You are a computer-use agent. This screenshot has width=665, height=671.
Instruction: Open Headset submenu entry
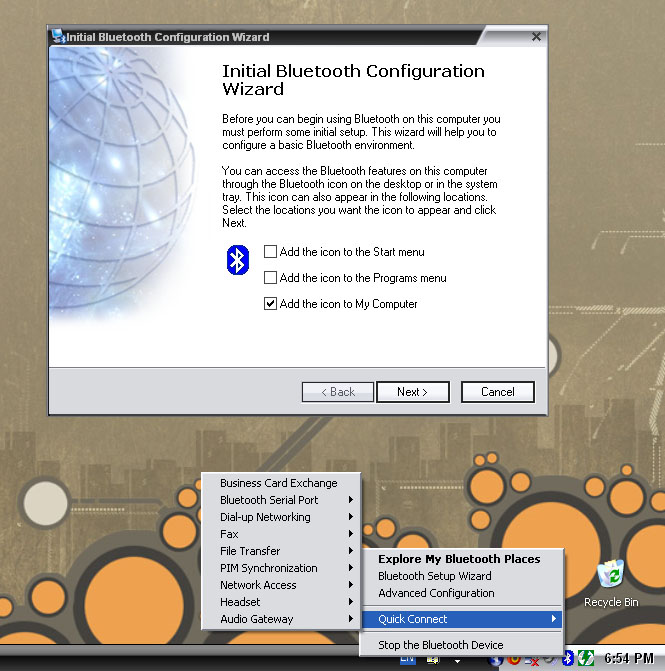pos(281,602)
